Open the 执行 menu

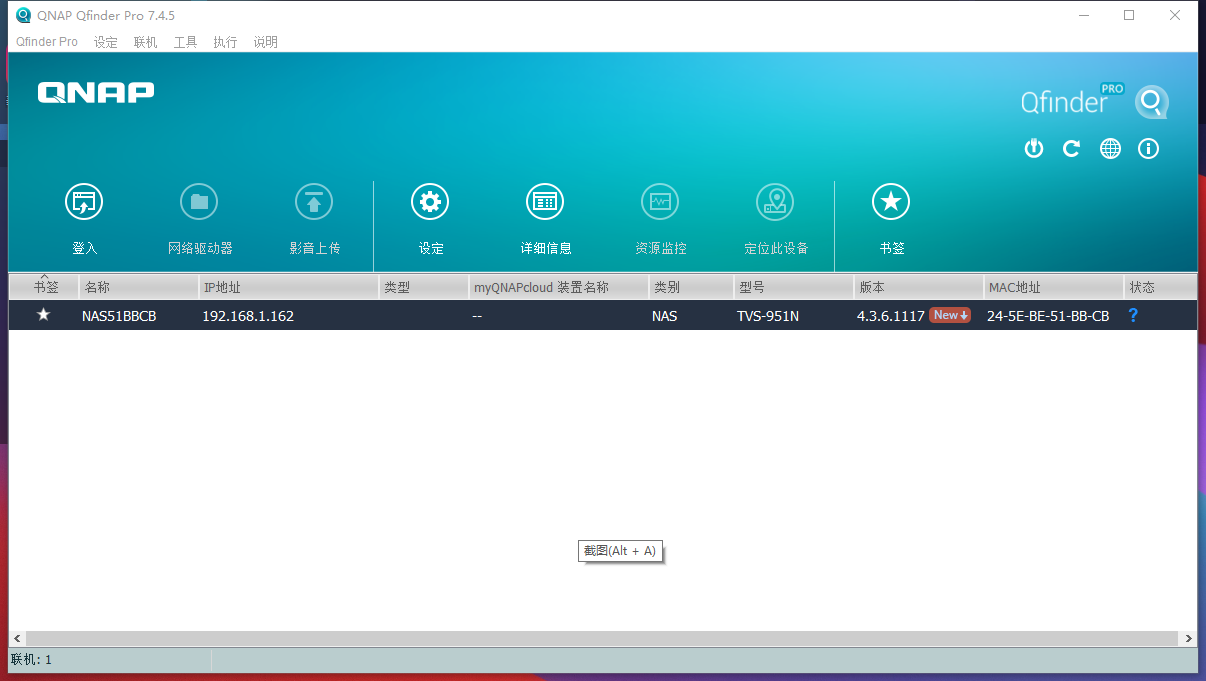[x=225, y=42]
